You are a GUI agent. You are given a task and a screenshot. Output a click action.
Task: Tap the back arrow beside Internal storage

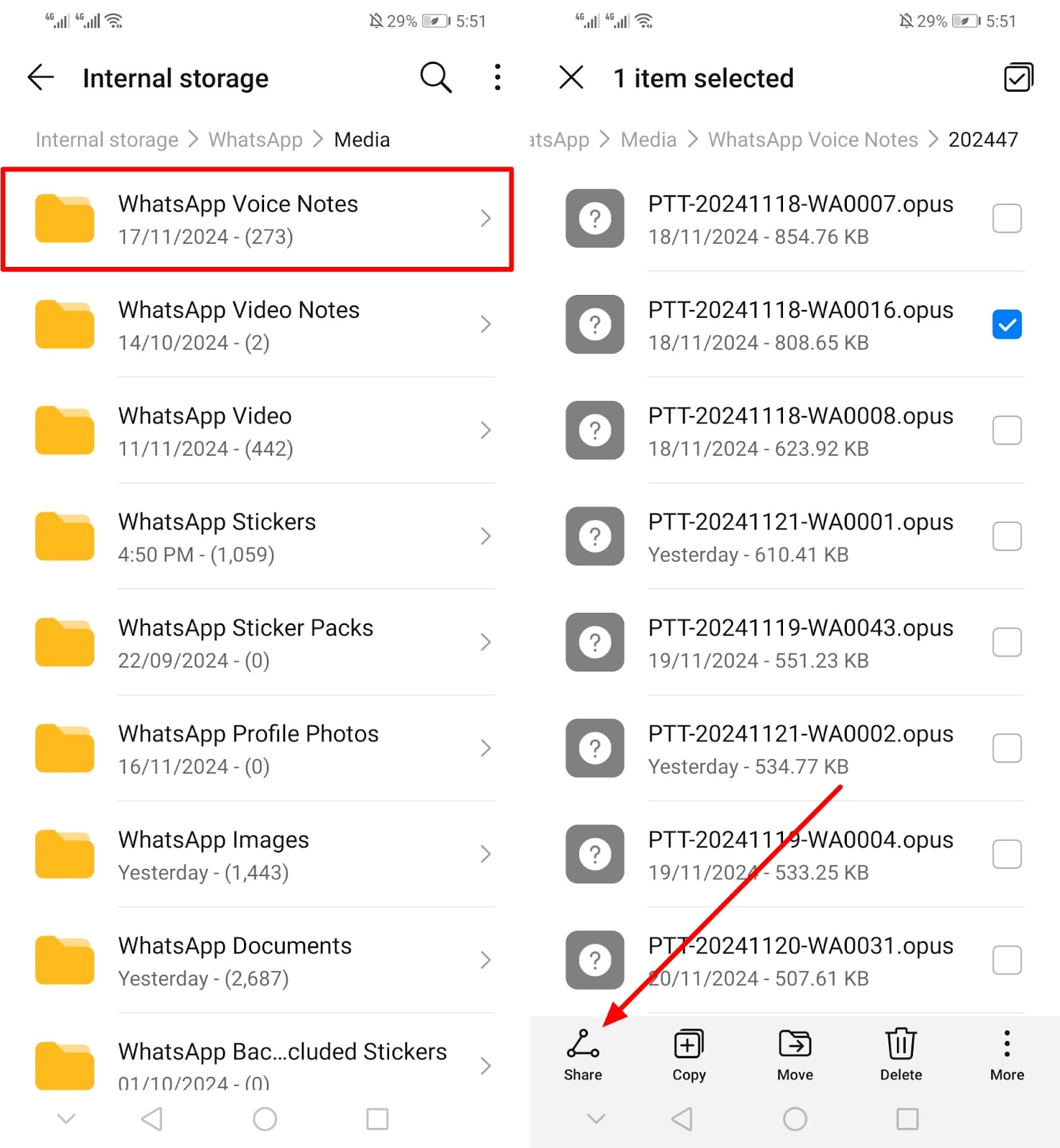point(41,77)
